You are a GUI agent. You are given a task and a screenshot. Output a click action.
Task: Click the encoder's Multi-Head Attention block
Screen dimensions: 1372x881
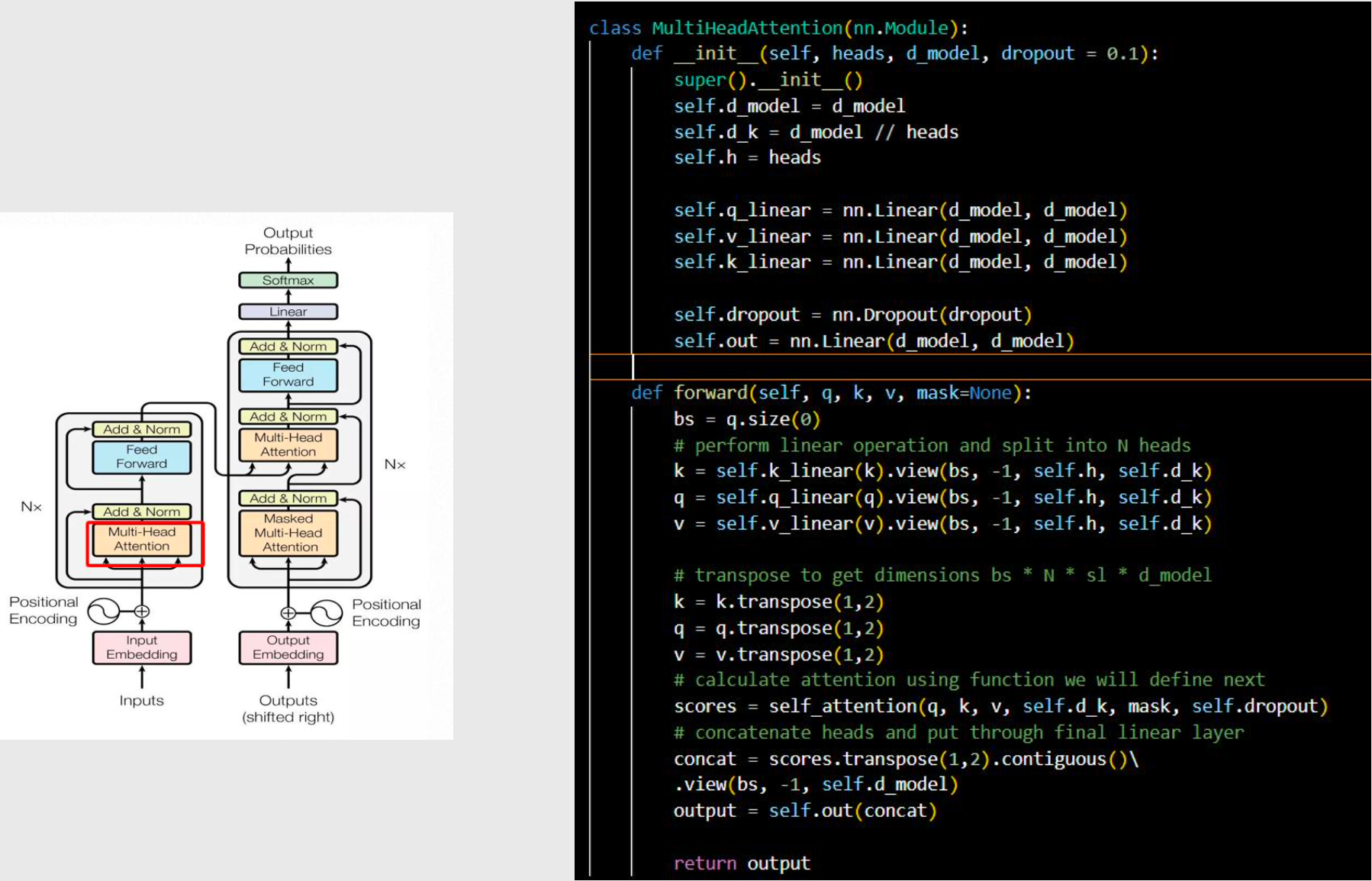click(x=142, y=539)
